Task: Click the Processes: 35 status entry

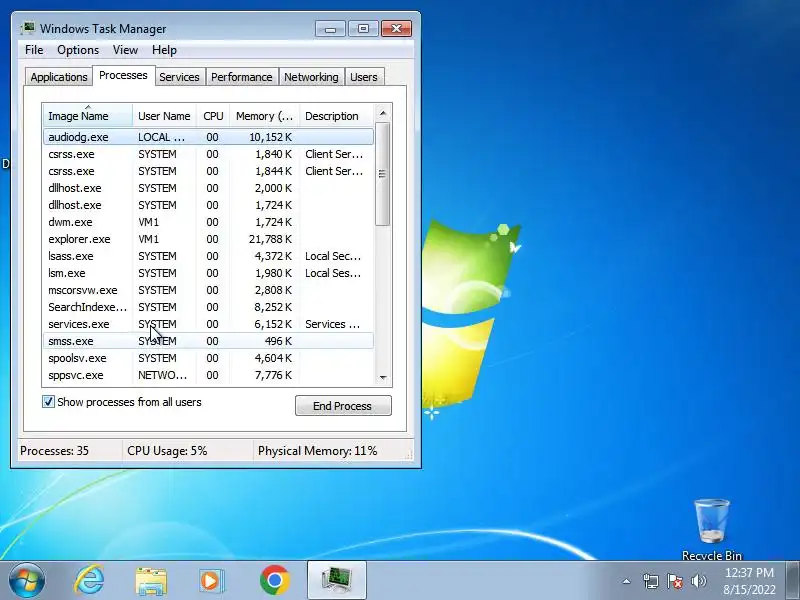Action: pyautogui.click(x=55, y=451)
